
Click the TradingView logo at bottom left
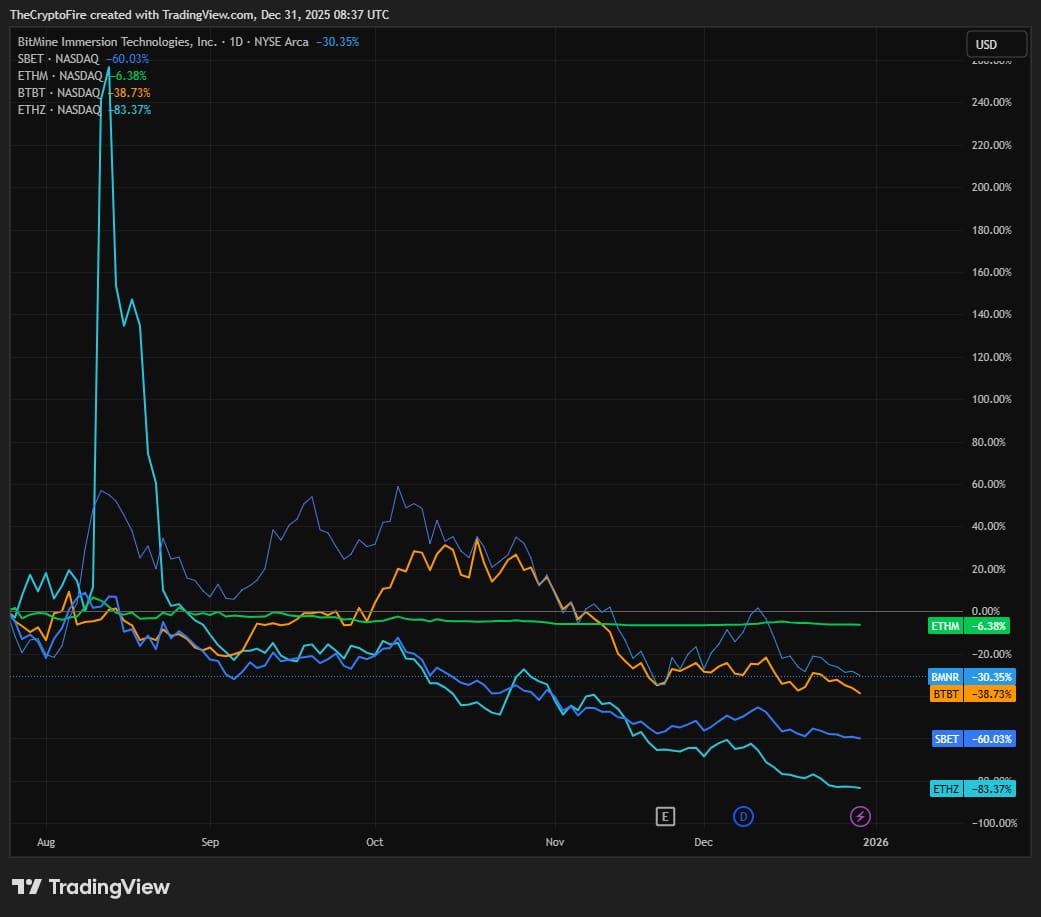tap(91, 887)
